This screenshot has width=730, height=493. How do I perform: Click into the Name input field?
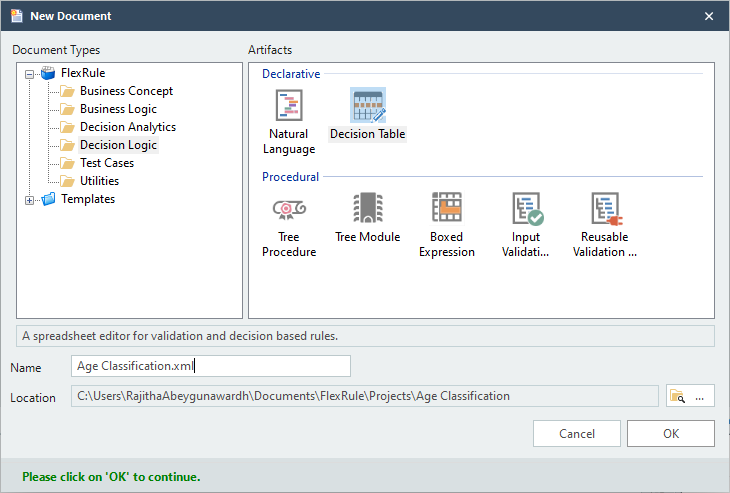211,366
